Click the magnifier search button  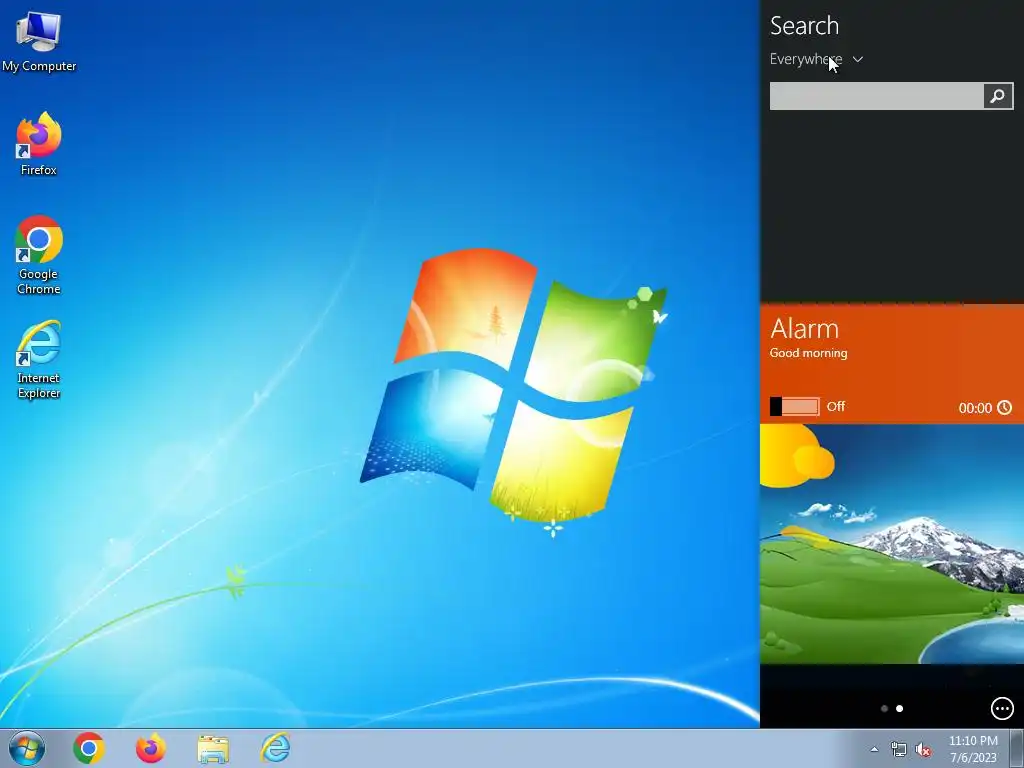[998, 96]
